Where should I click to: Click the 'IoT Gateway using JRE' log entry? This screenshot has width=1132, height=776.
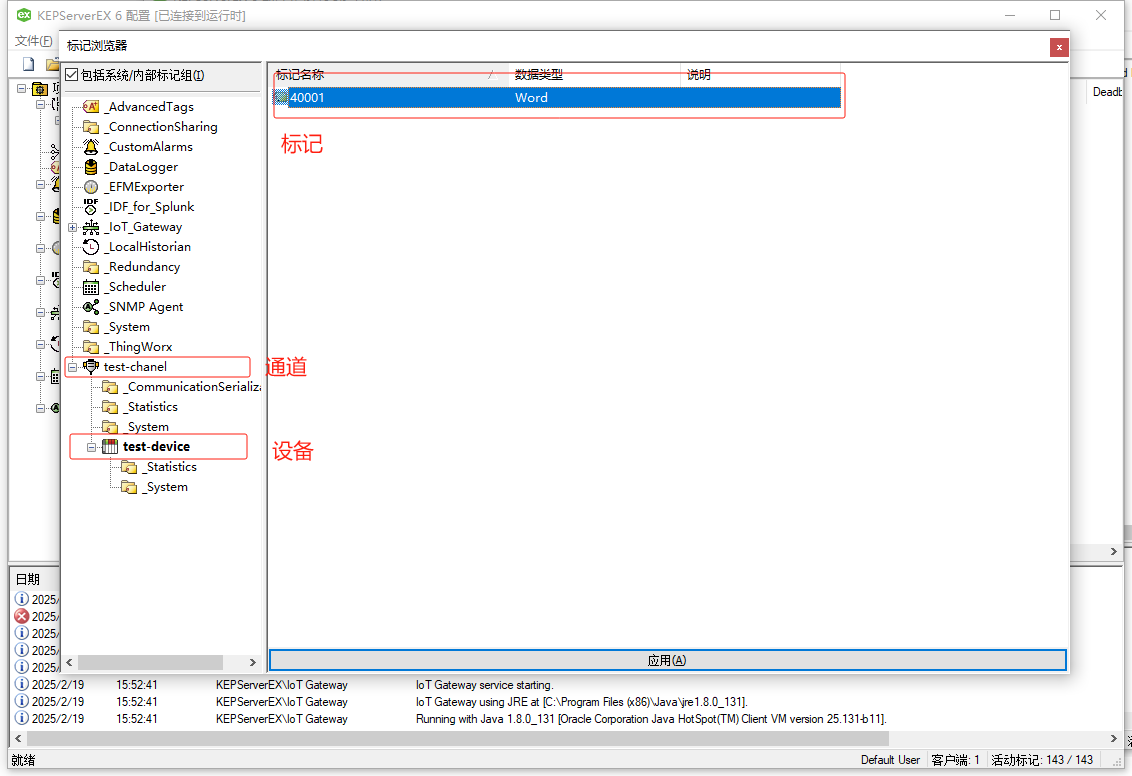pos(581,702)
